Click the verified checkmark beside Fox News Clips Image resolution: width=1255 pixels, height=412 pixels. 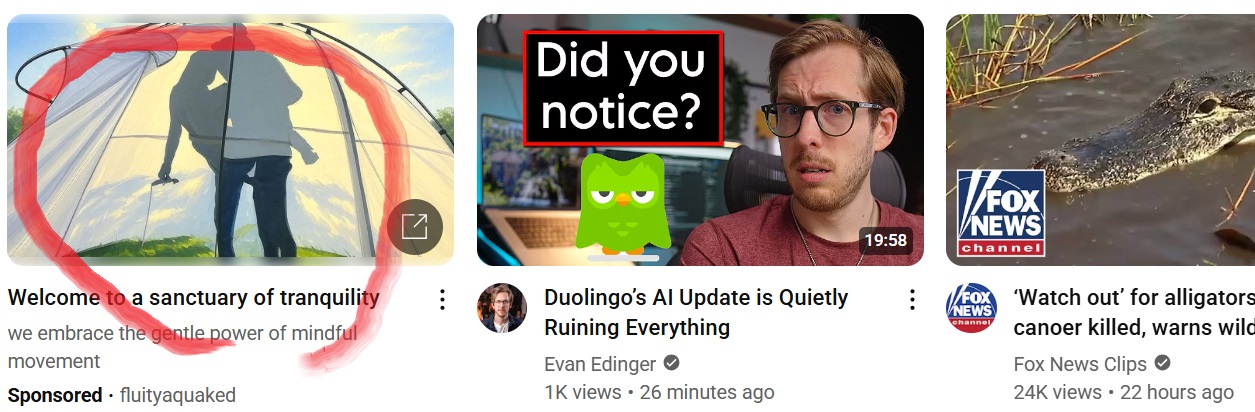(1162, 363)
